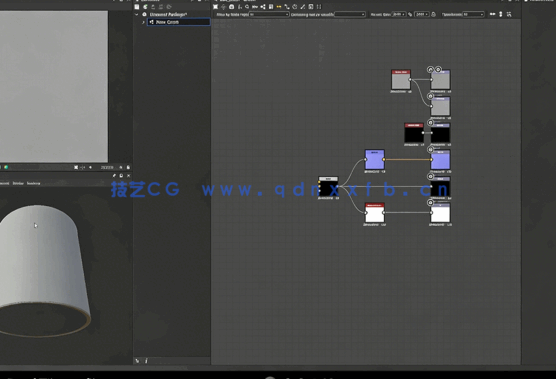Open the first Parent Size dropdown
The image size is (556, 379).
399,15
